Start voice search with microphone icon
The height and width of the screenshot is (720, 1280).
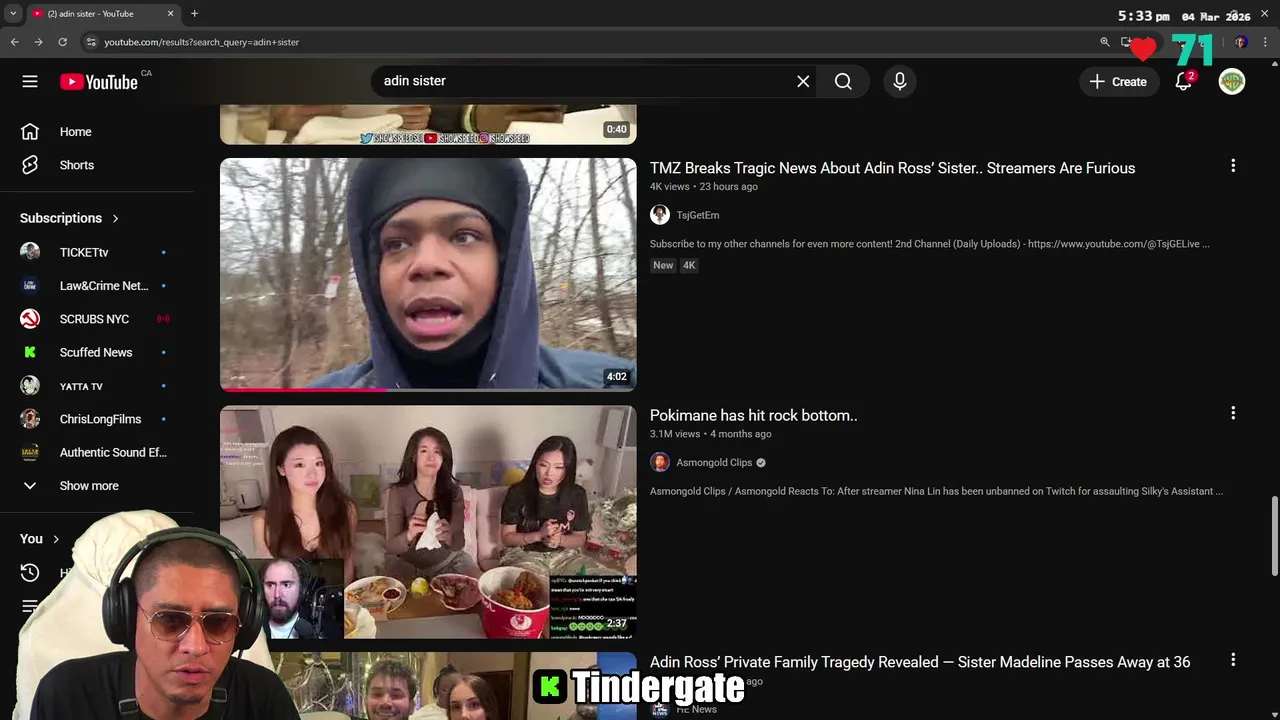(x=900, y=81)
